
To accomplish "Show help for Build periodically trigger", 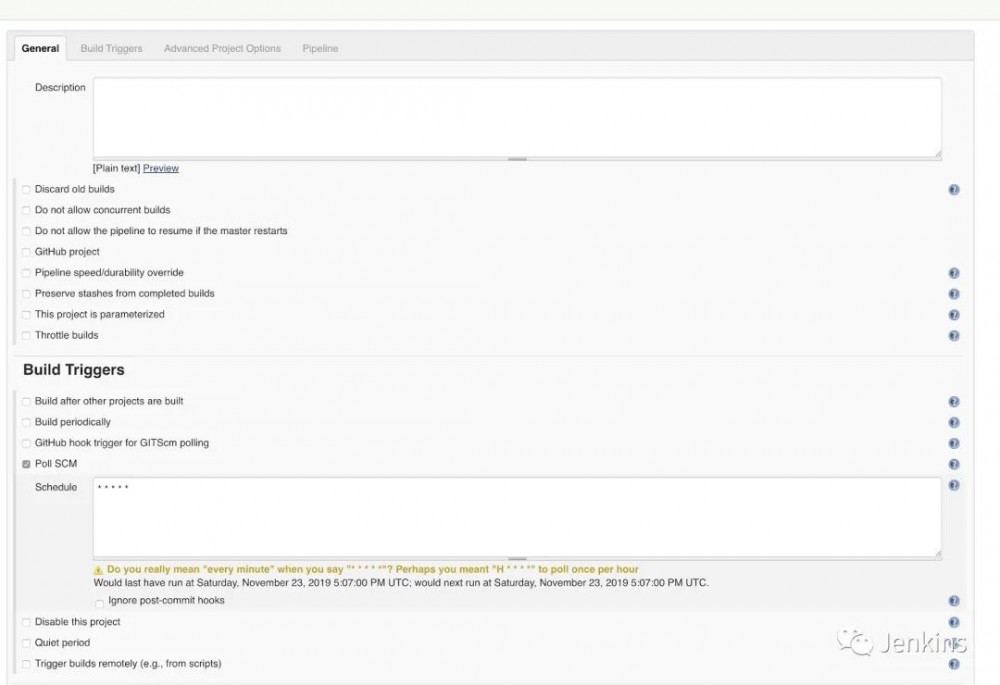I will (x=954, y=423).
